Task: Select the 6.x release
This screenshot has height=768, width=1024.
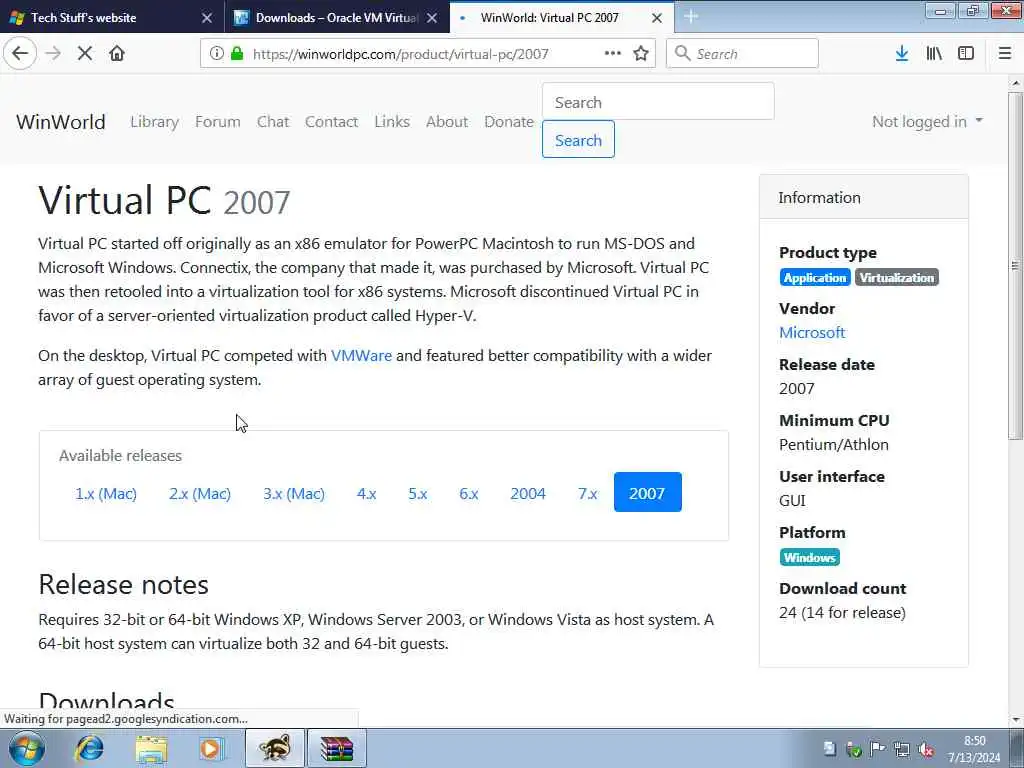Action: pyautogui.click(x=469, y=493)
